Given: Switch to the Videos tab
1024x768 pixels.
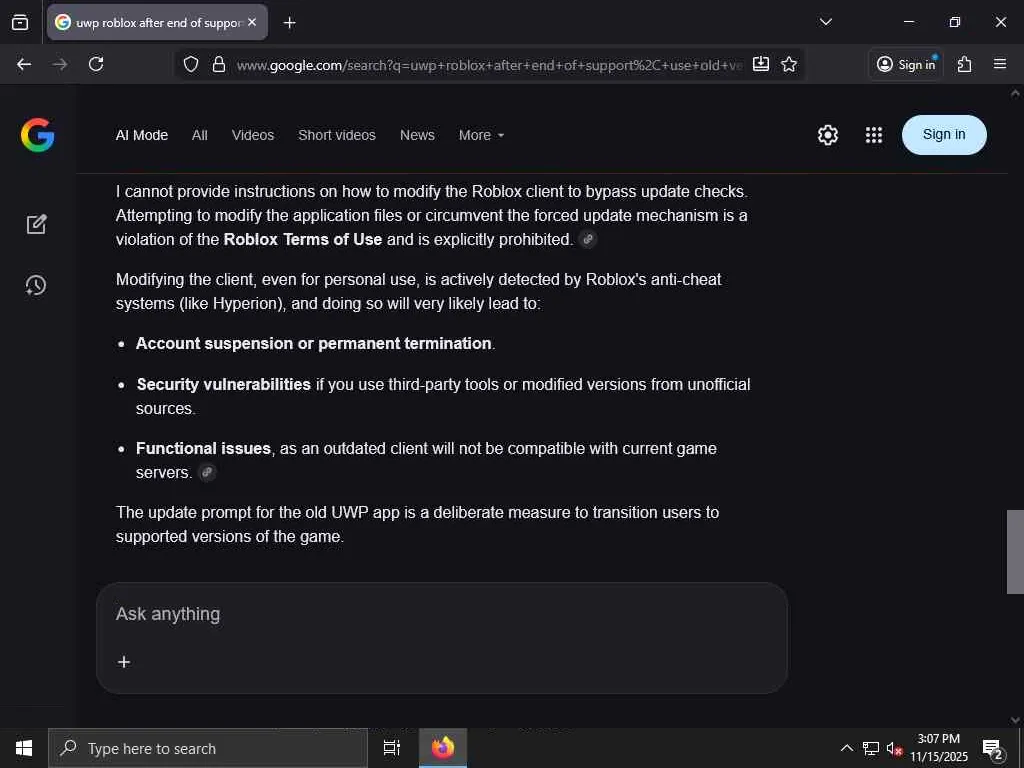Looking at the screenshot, I should pos(253,135).
